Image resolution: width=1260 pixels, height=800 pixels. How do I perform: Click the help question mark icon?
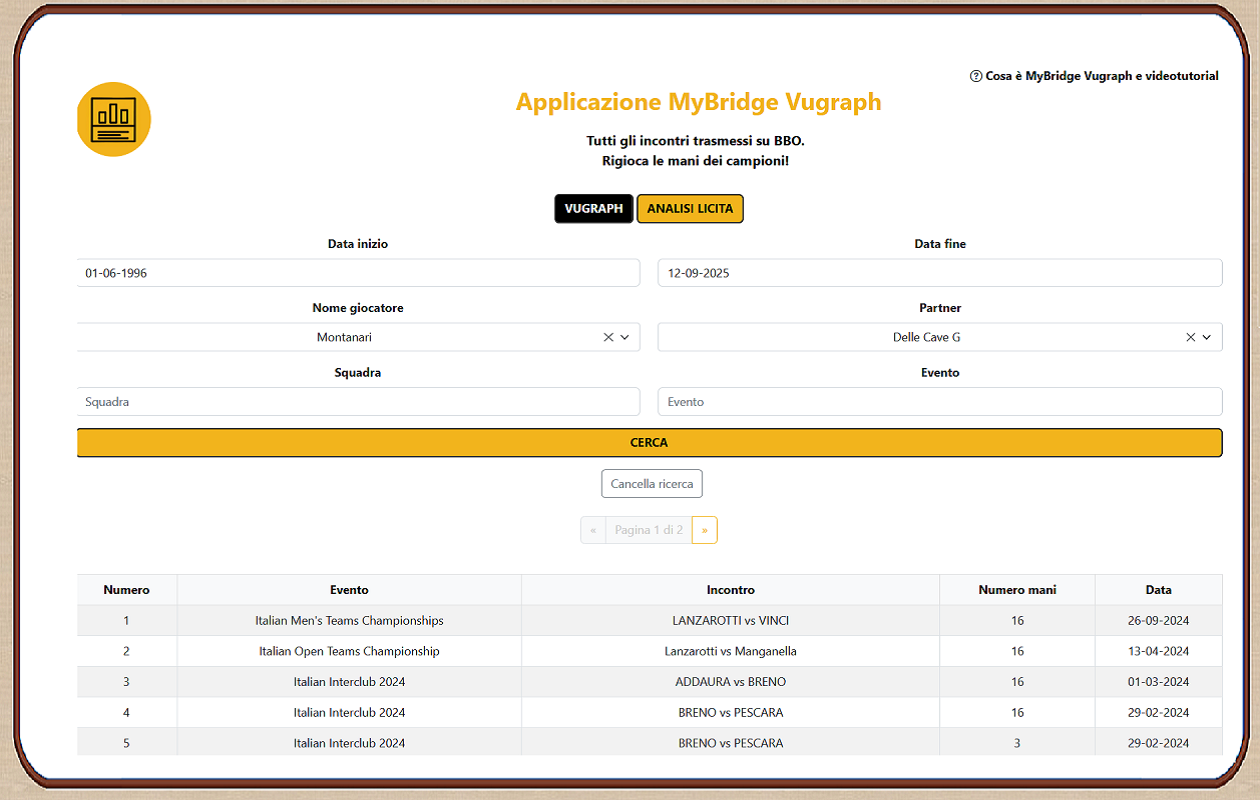(976, 76)
